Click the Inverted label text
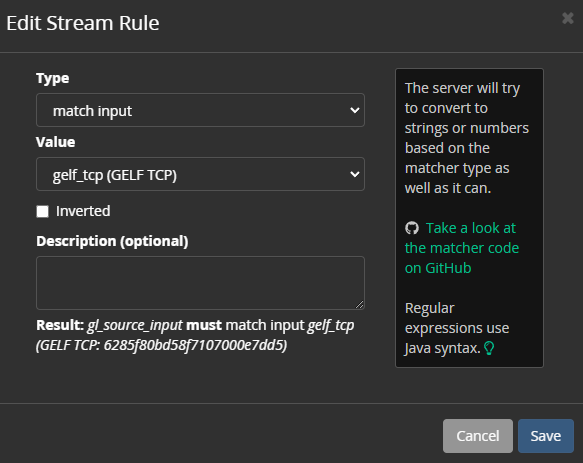Image resolution: width=583 pixels, height=463 pixels. click(83, 211)
